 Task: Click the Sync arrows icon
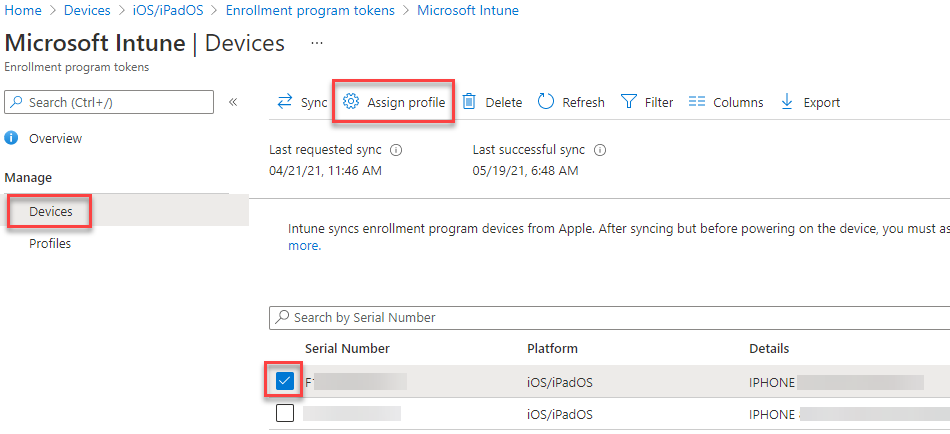tap(284, 102)
